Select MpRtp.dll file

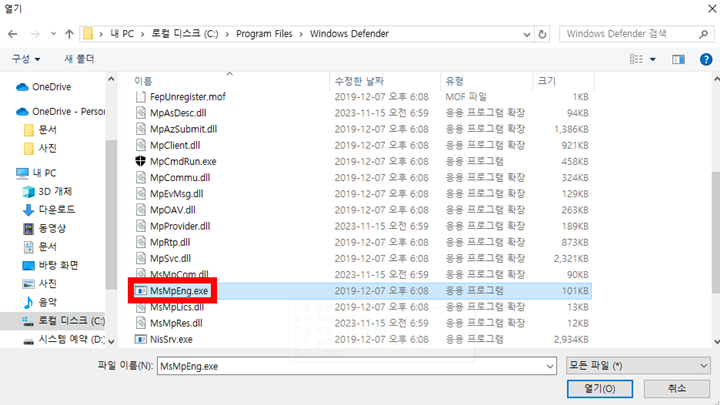pyautogui.click(x=170, y=242)
